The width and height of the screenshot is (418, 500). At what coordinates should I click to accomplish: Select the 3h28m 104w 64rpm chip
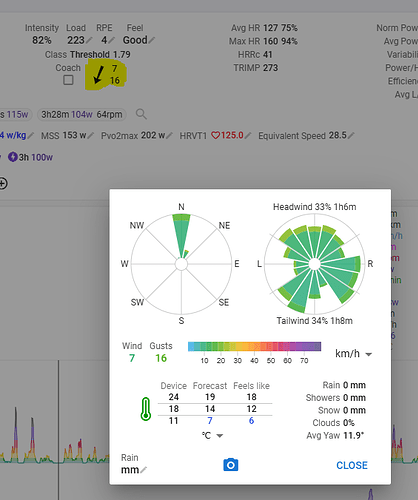tap(82, 114)
